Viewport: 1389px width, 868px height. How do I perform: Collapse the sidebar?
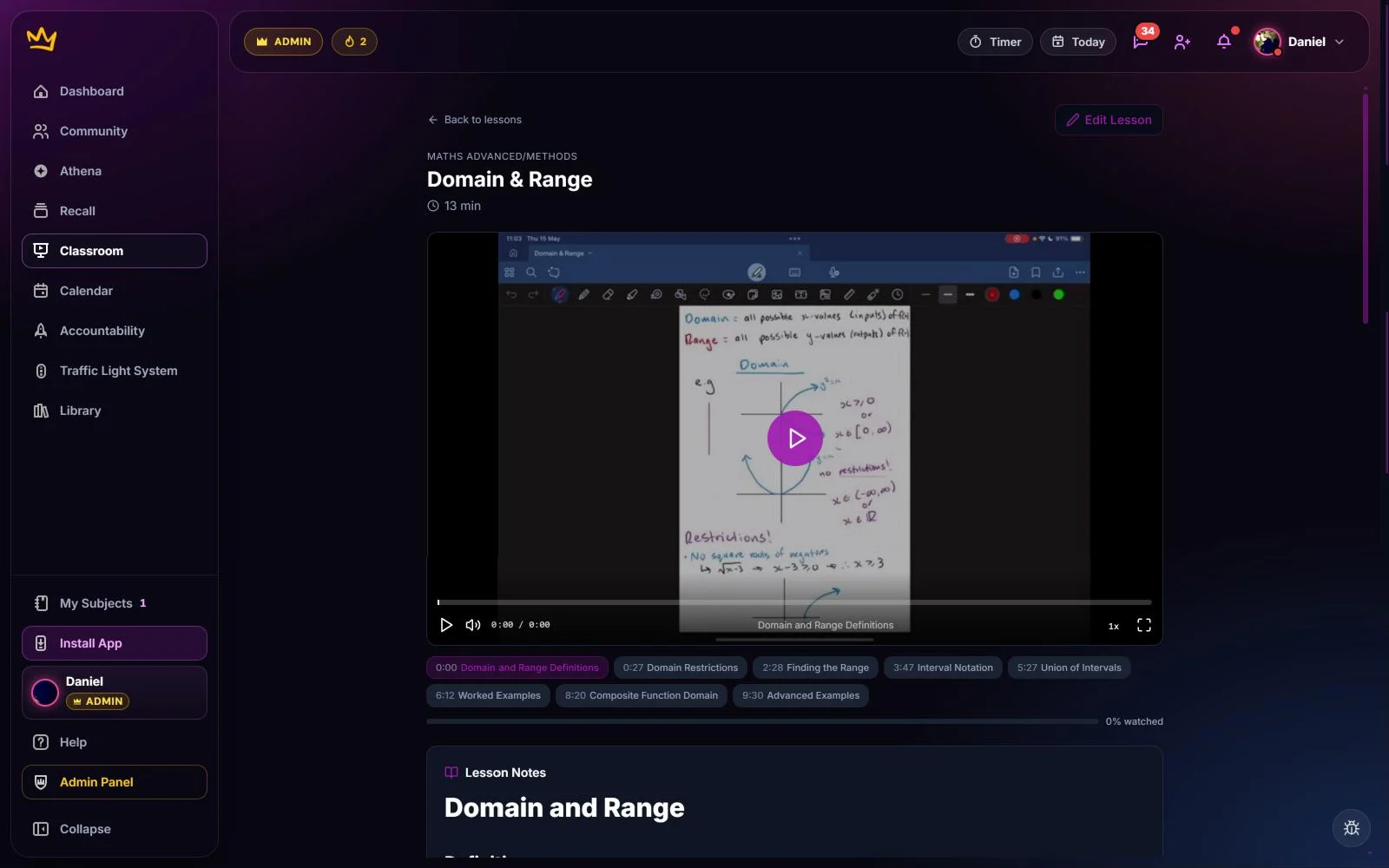(115, 829)
